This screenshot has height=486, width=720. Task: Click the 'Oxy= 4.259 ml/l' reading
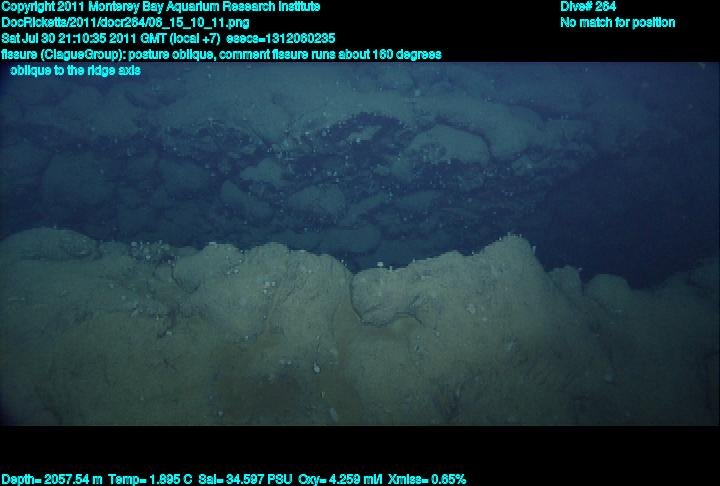click(340, 480)
